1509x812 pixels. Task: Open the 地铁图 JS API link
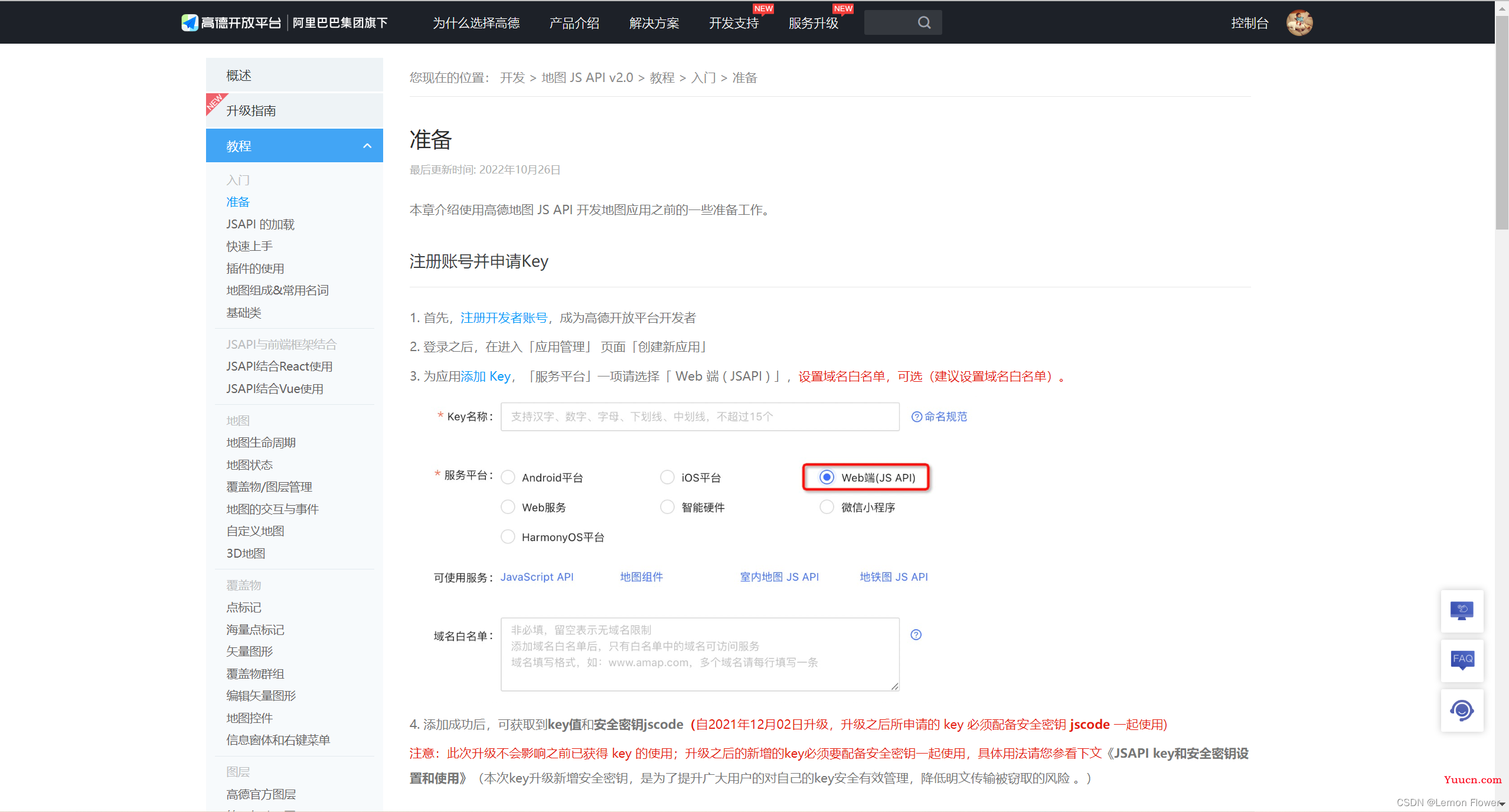pos(893,577)
